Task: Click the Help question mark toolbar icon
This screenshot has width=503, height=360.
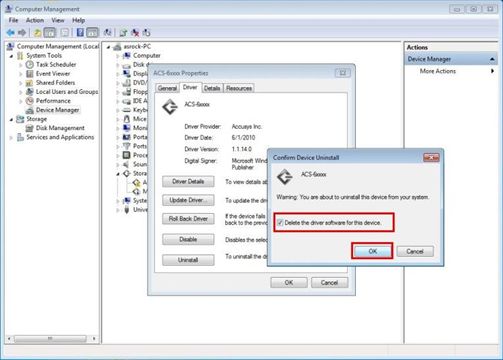Action: [x=80, y=32]
